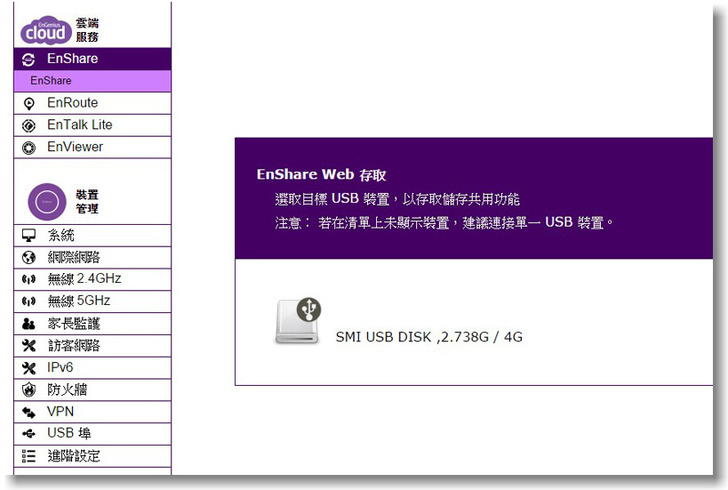Select SMI USB DISK ,2.738G / 4G
Image resolution: width=728 pixels, height=490 pixels.
[429, 337]
